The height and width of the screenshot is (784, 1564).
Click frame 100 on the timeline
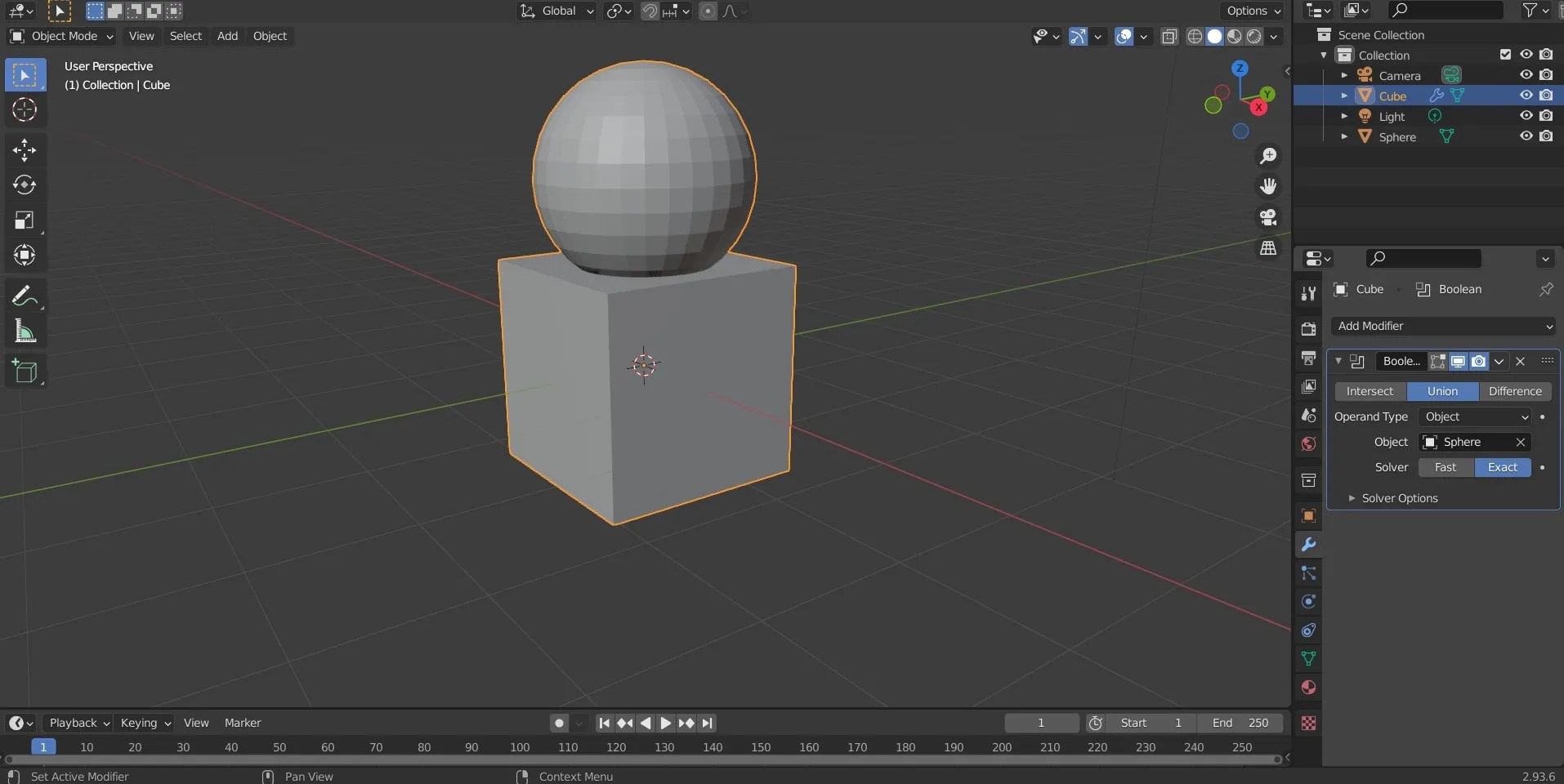520,747
